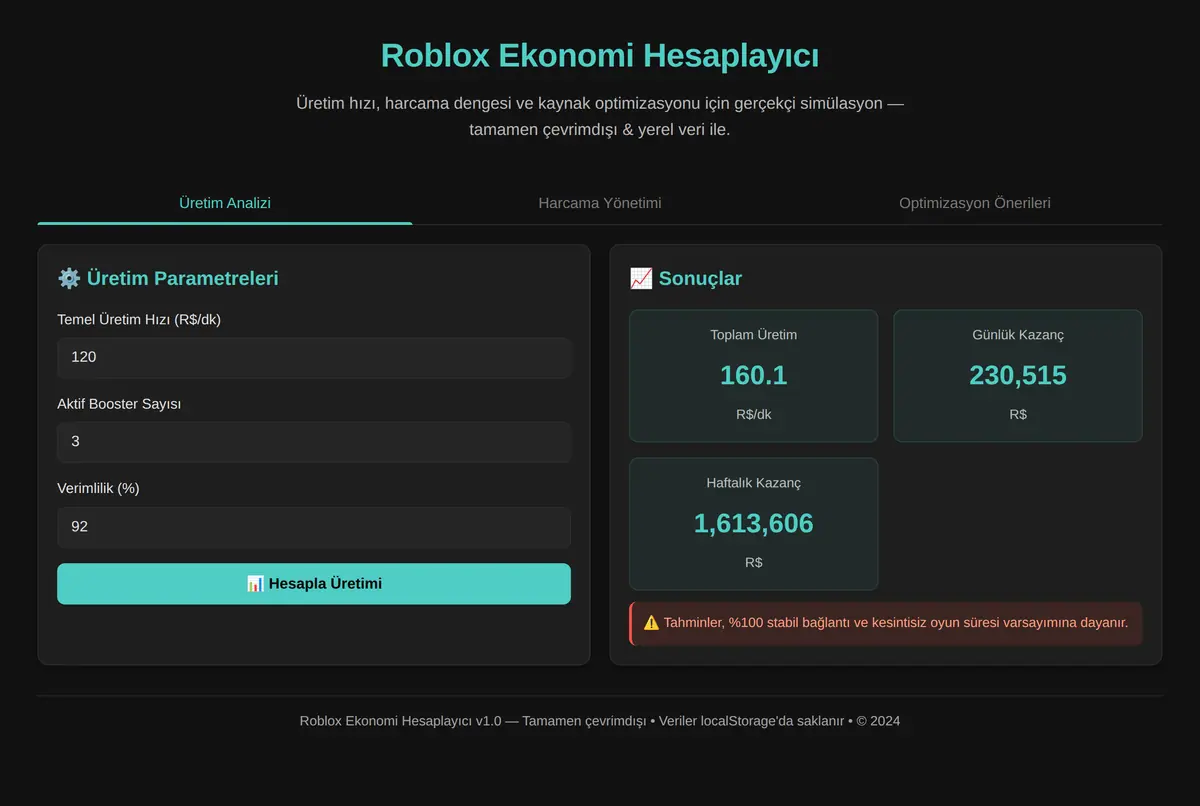Viewport: 1200px width, 806px height.
Task: Click the R$/dk unit under Toplam Üretim
Action: pyautogui.click(x=753, y=415)
